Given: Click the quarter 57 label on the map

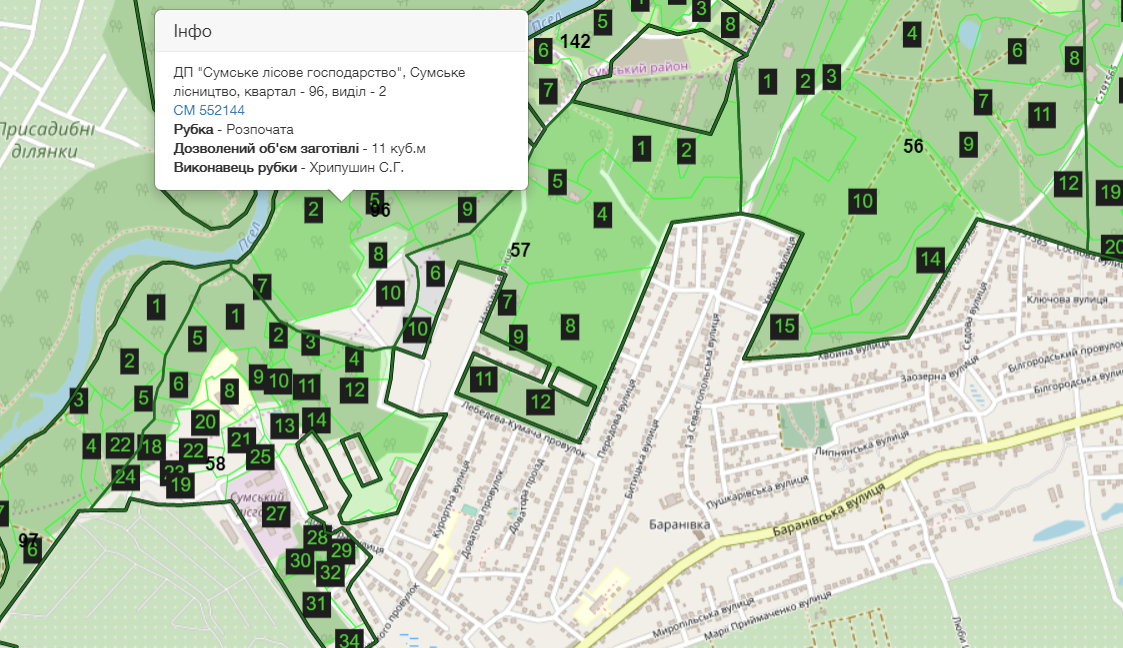Looking at the screenshot, I should tap(522, 250).
